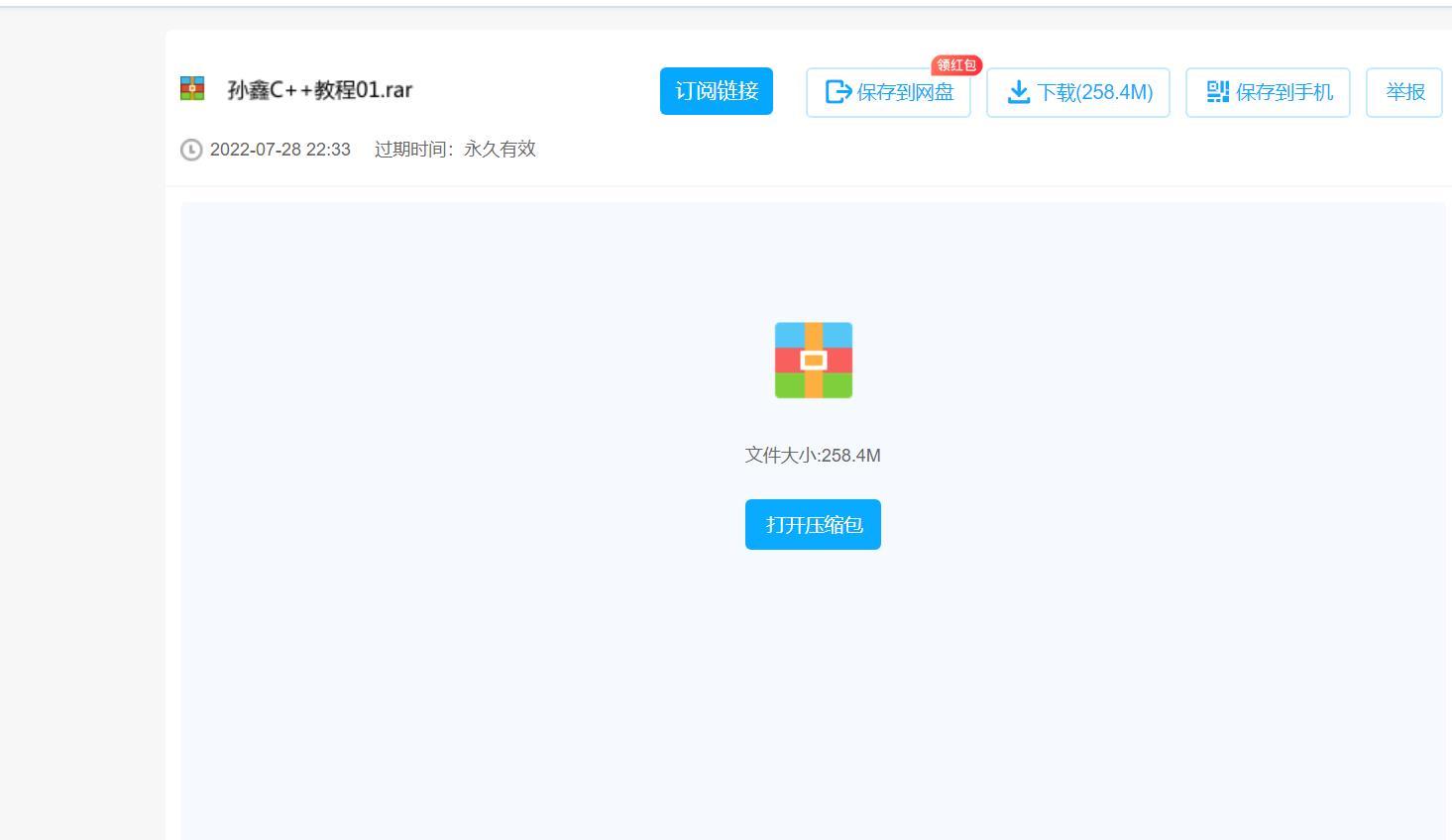Select the filename 孙鑫C++教程01.rar
1452x840 pixels.
click(x=320, y=90)
